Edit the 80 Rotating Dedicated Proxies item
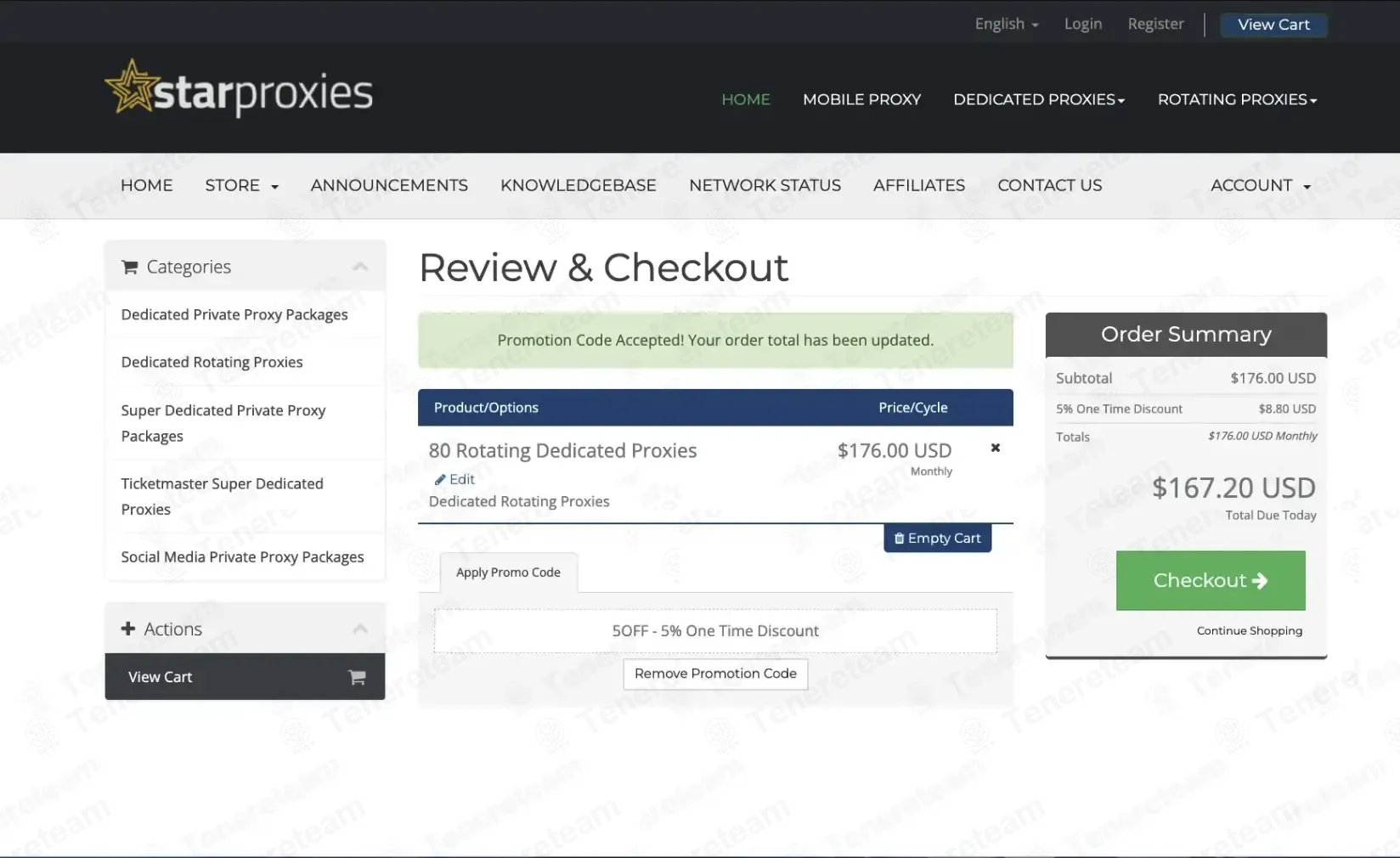The image size is (1400, 858). pyautogui.click(x=454, y=479)
